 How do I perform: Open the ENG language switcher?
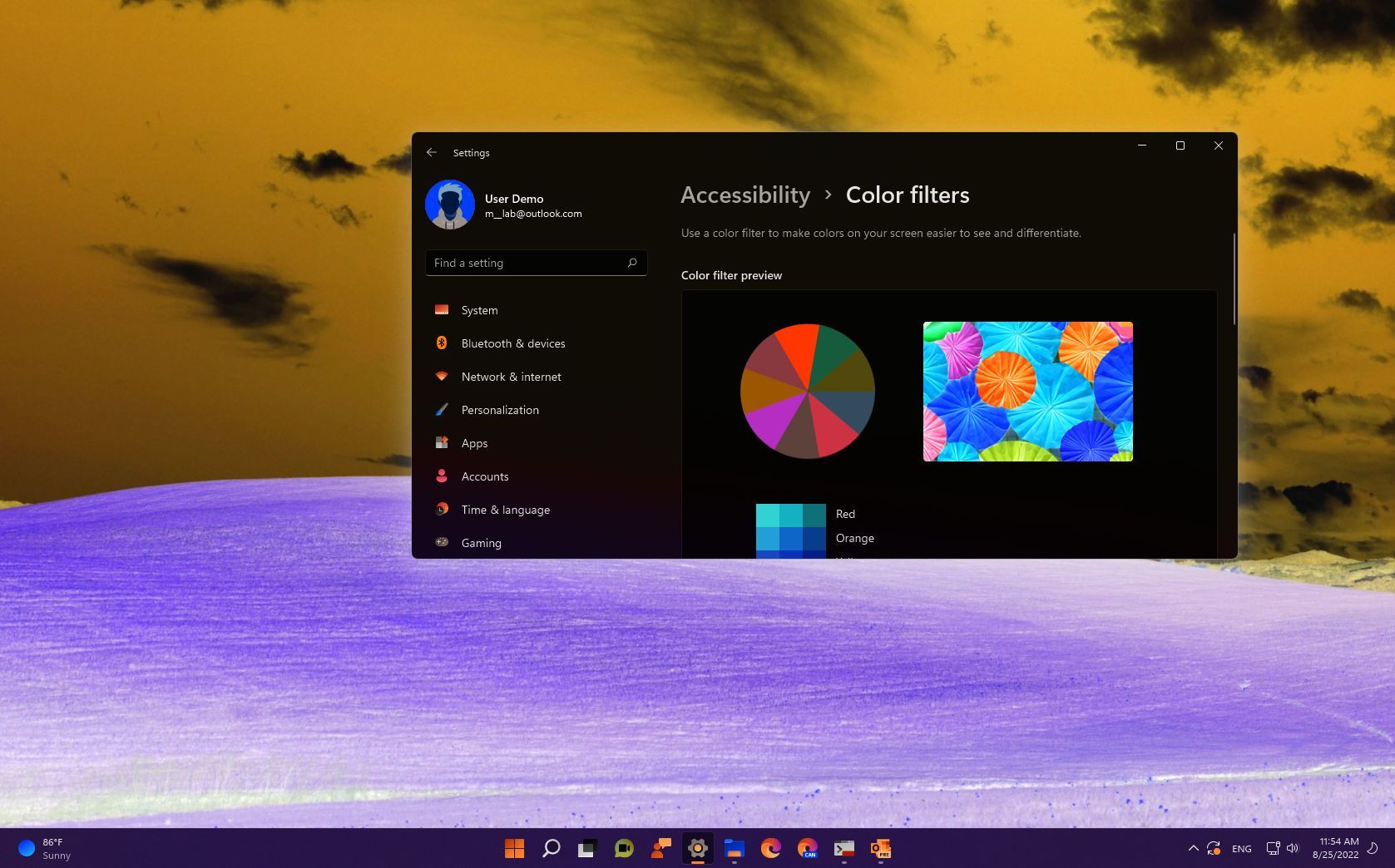point(1241,848)
